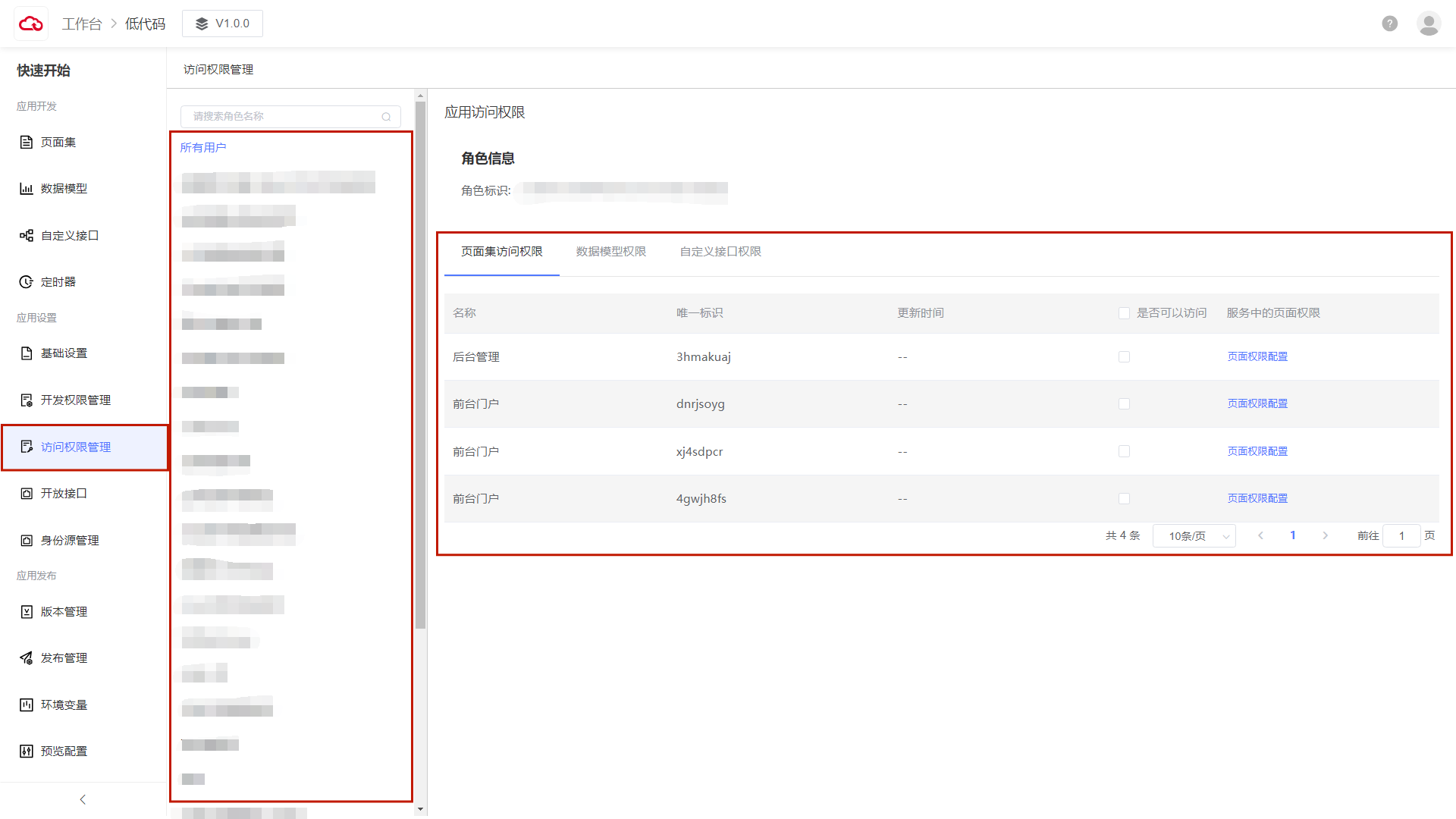Click the version layers icon V1.0.0

pos(202,24)
